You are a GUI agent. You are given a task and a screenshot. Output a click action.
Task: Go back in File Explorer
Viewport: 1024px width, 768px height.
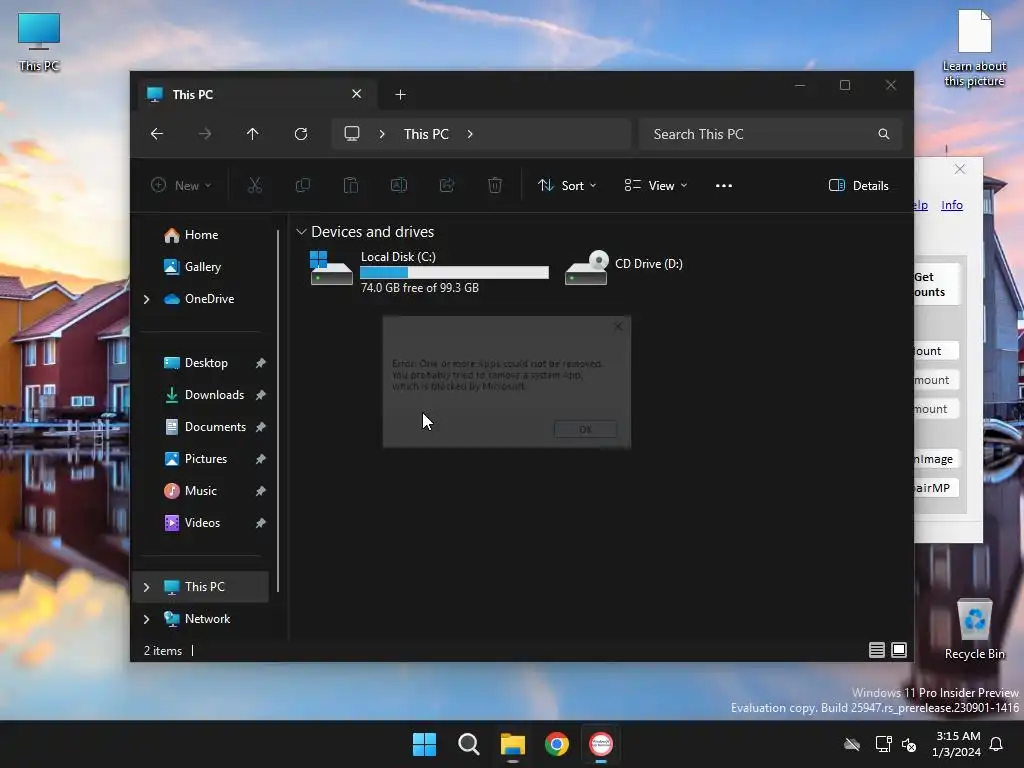pyautogui.click(x=157, y=134)
